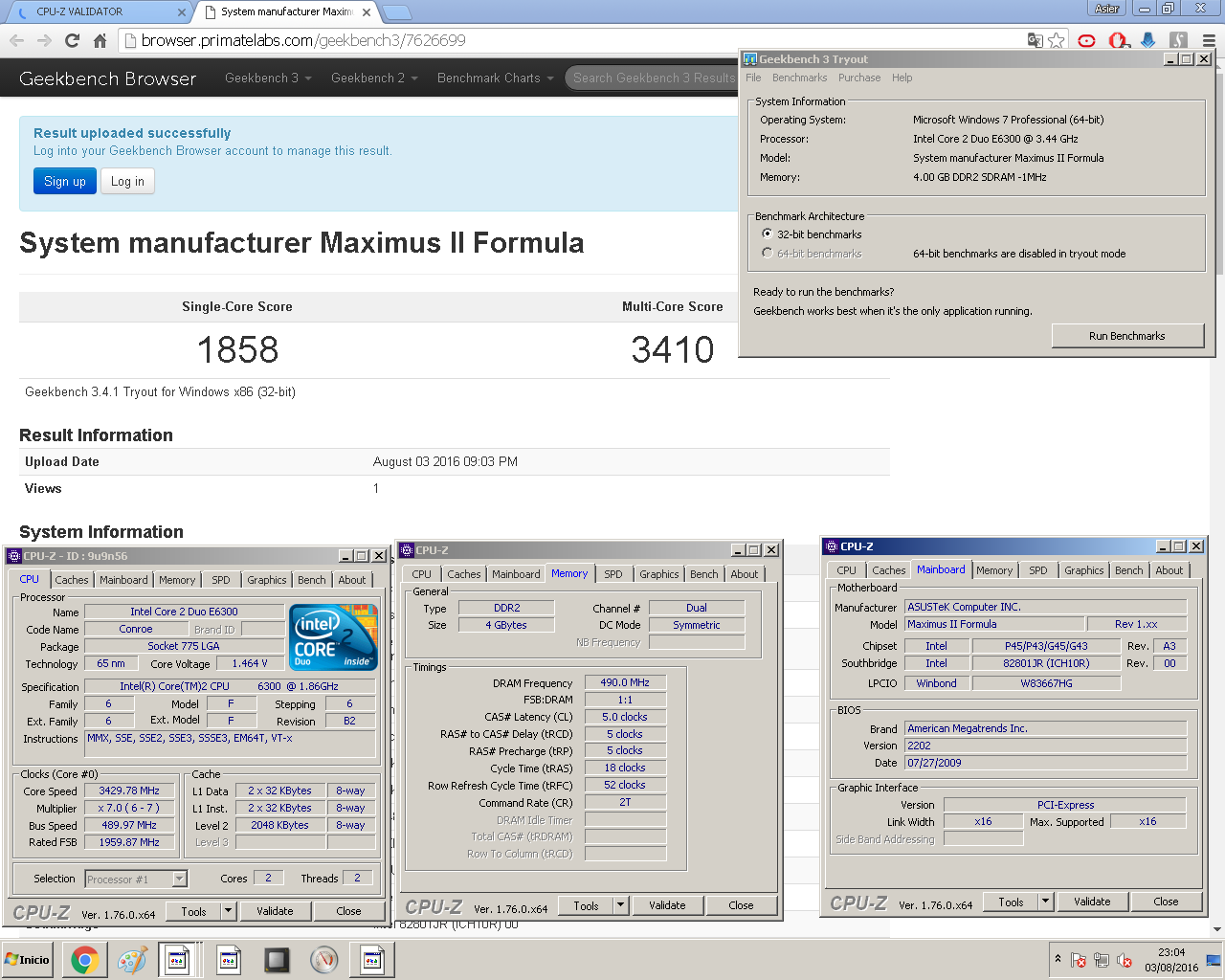Open Tools dropdown arrow in CPU-Z Mainboard window
Screen dimensions: 1225x980
tap(1046, 902)
